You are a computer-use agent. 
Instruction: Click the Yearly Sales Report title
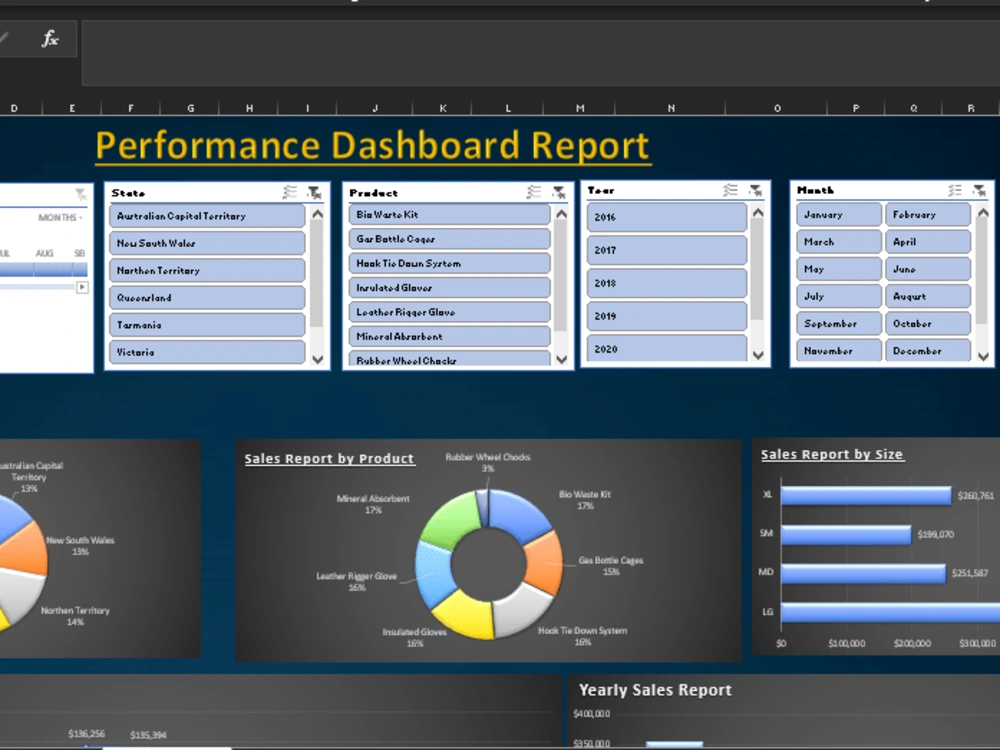pos(655,690)
